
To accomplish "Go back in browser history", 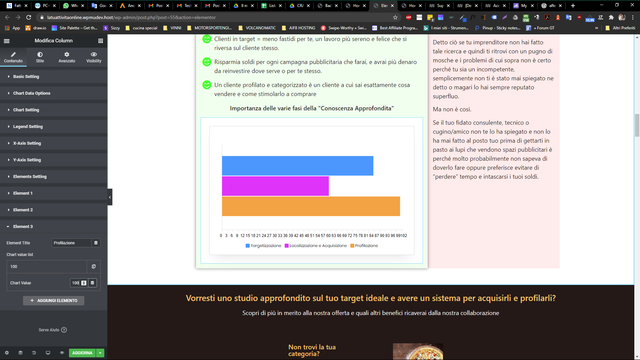I will (x=7, y=18).
